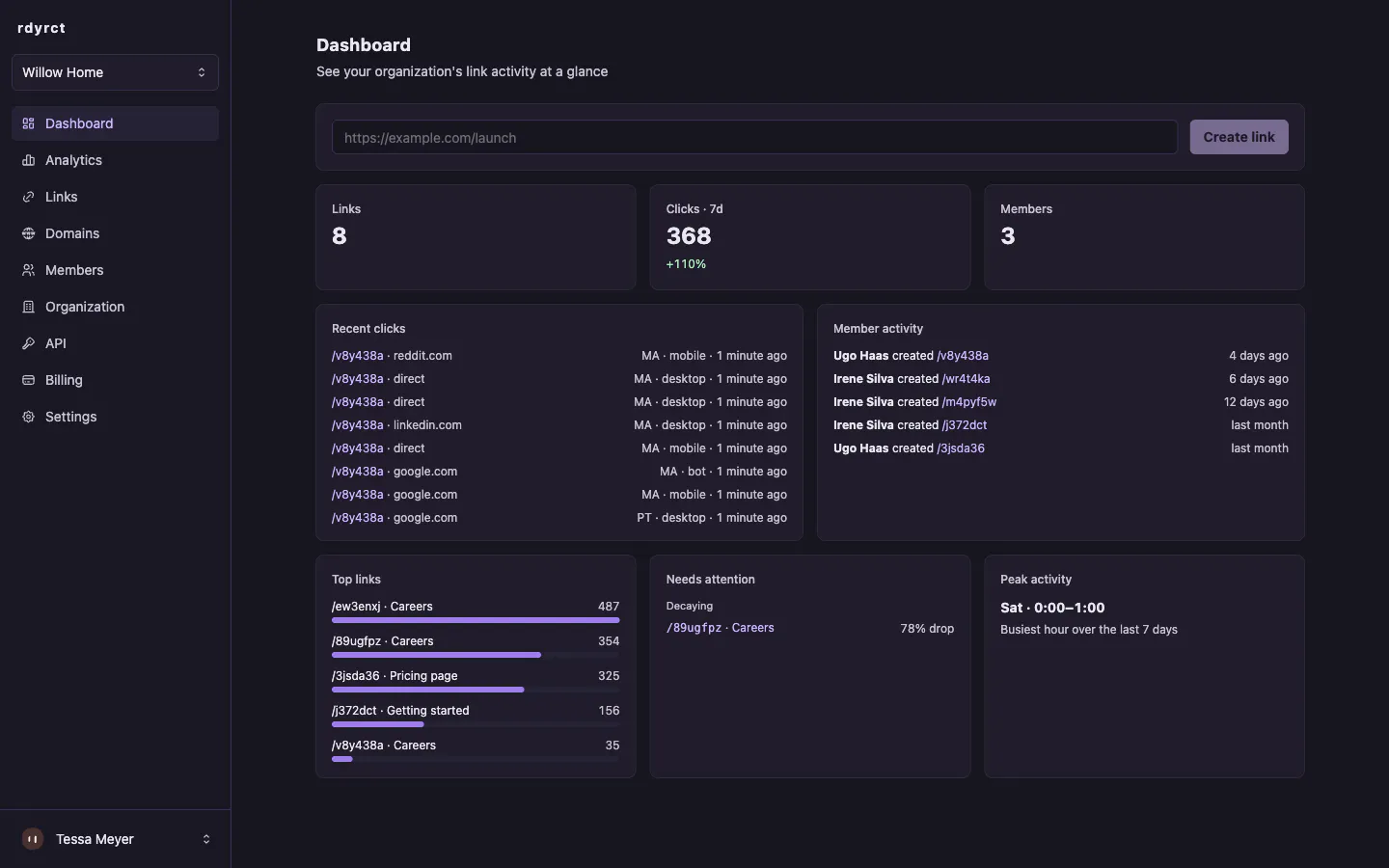Expand the Tessa Meyer account menu

pos(115,839)
